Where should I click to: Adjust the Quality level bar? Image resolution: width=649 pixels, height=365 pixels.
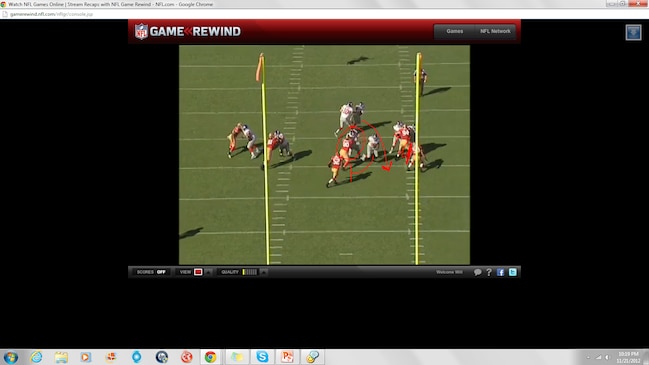coord(250,272)
